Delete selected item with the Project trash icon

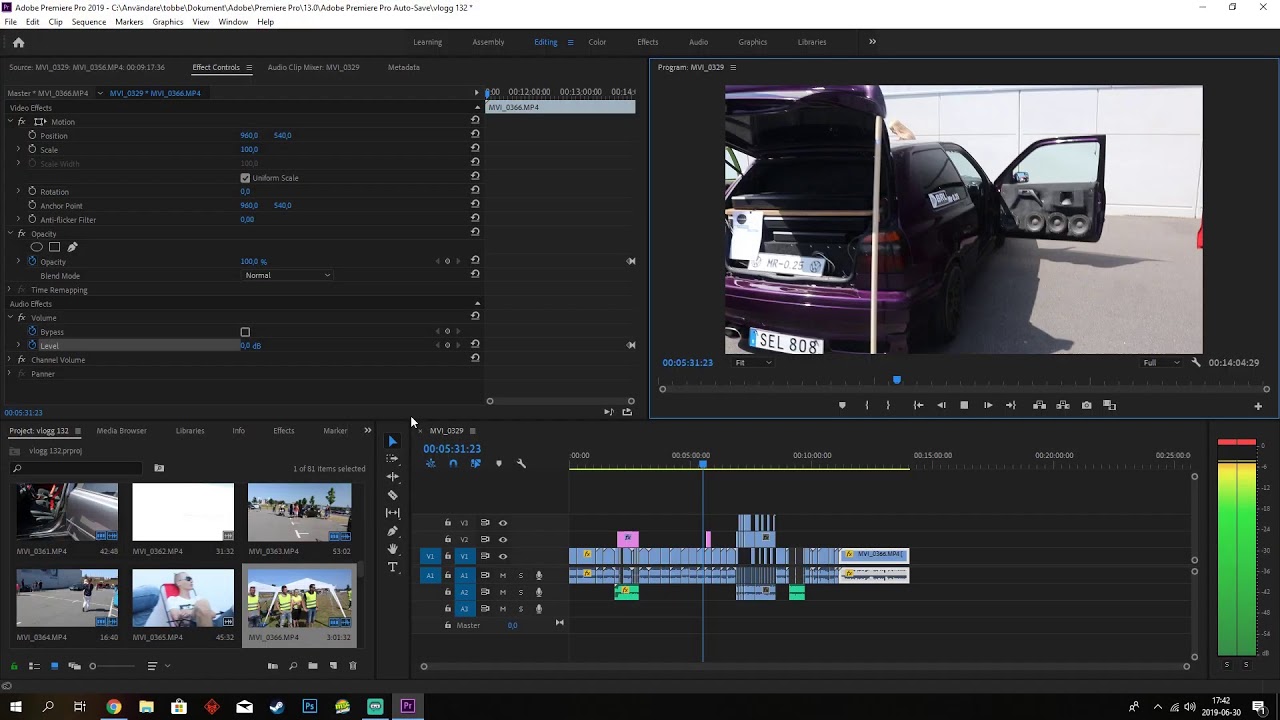352,666
